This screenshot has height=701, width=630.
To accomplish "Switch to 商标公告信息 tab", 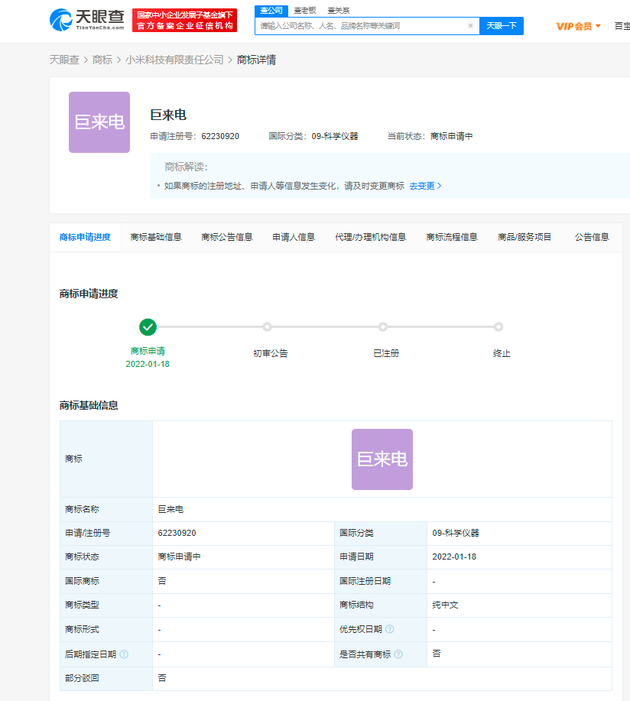I will pyautogui.click(x=227, y=237).
